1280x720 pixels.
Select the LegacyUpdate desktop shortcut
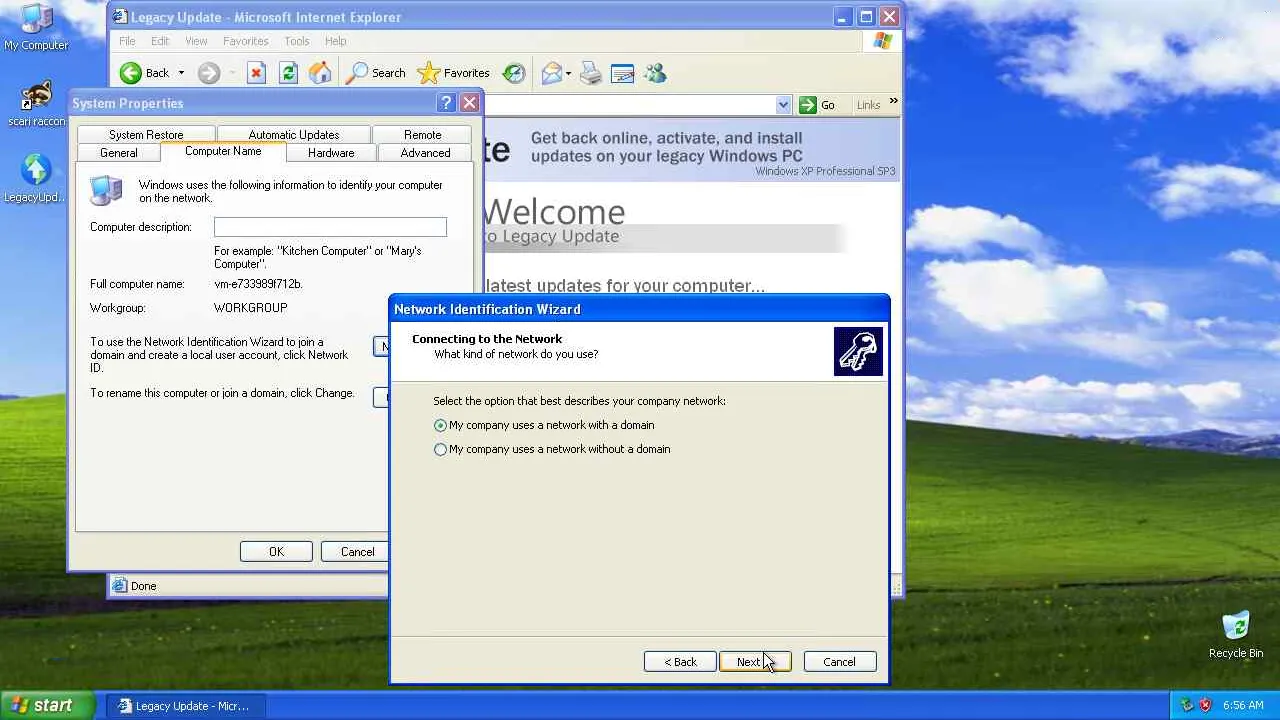pos(36,179)
